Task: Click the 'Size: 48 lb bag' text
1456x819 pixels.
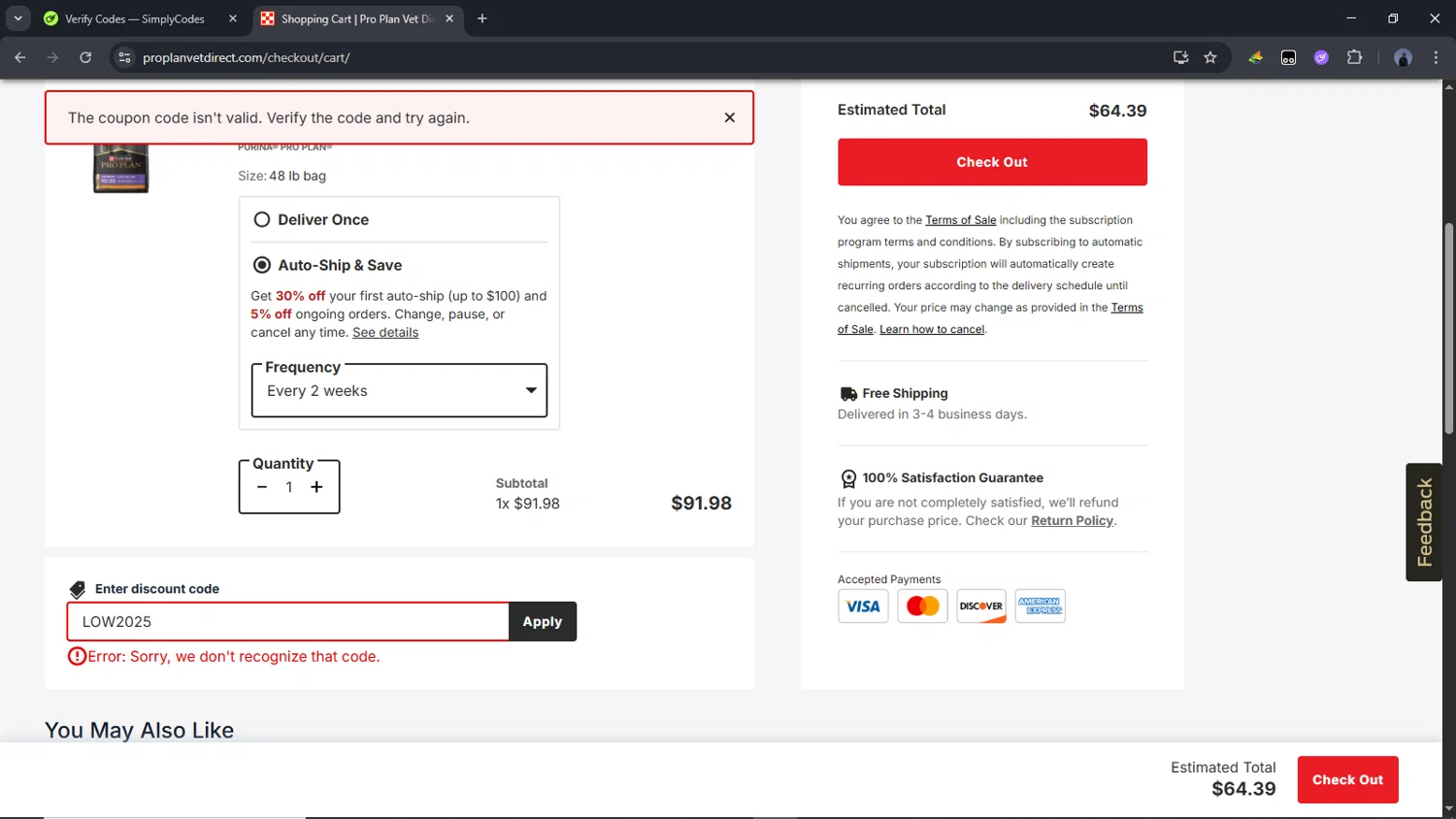Action: click(281, 176)
